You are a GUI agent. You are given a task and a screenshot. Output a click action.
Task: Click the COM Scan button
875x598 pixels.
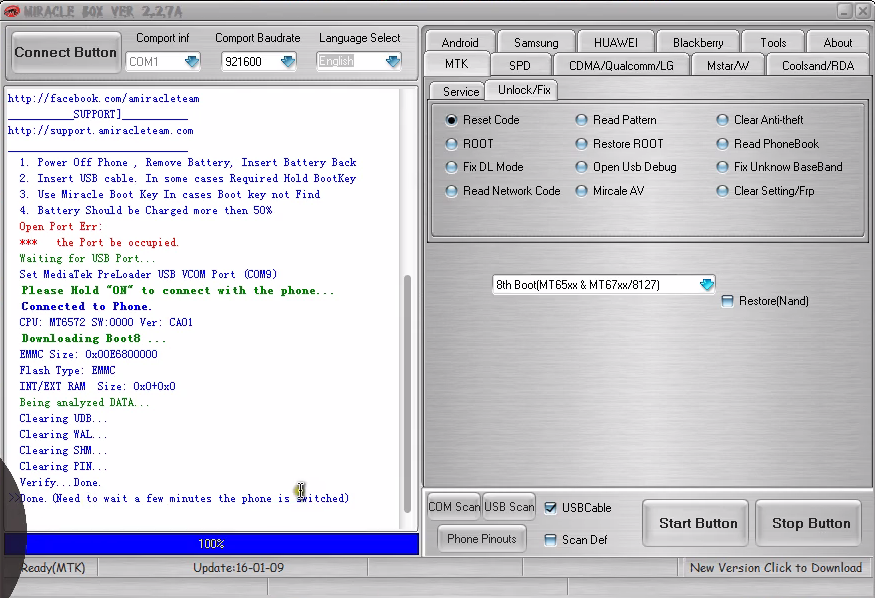click(x=454, y=507)
